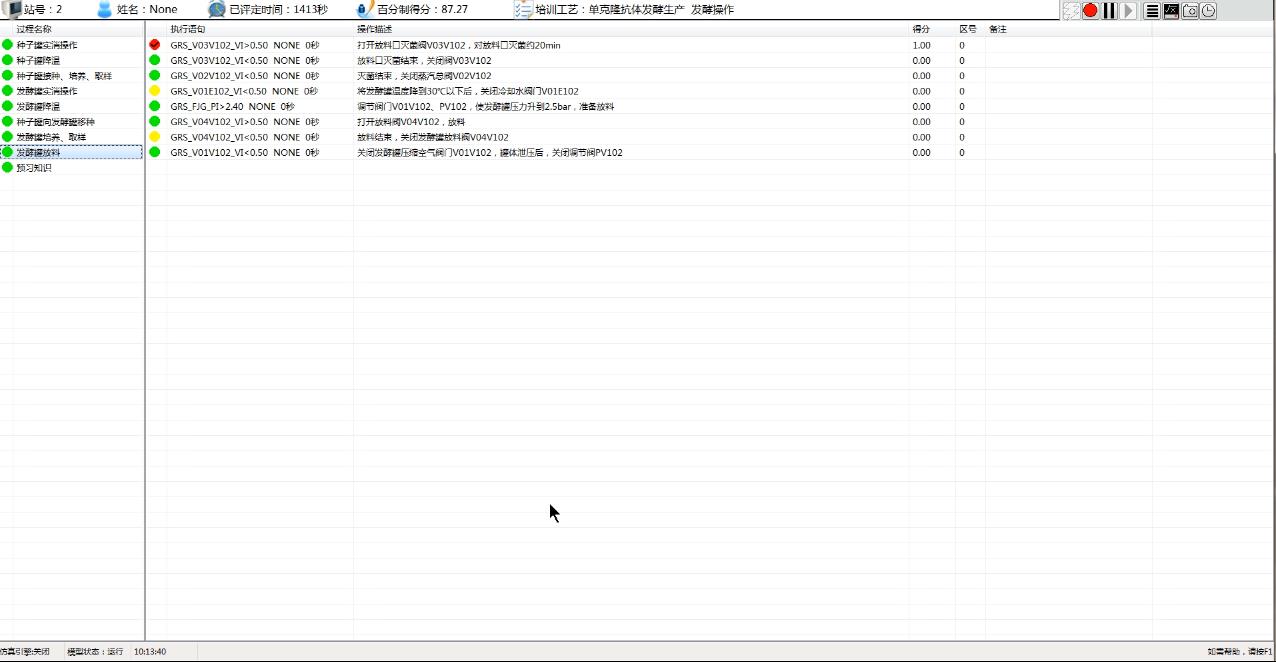Click the clock icon in top toolbar
The width and height of the screenshot is (1276, 662).
1209,10
